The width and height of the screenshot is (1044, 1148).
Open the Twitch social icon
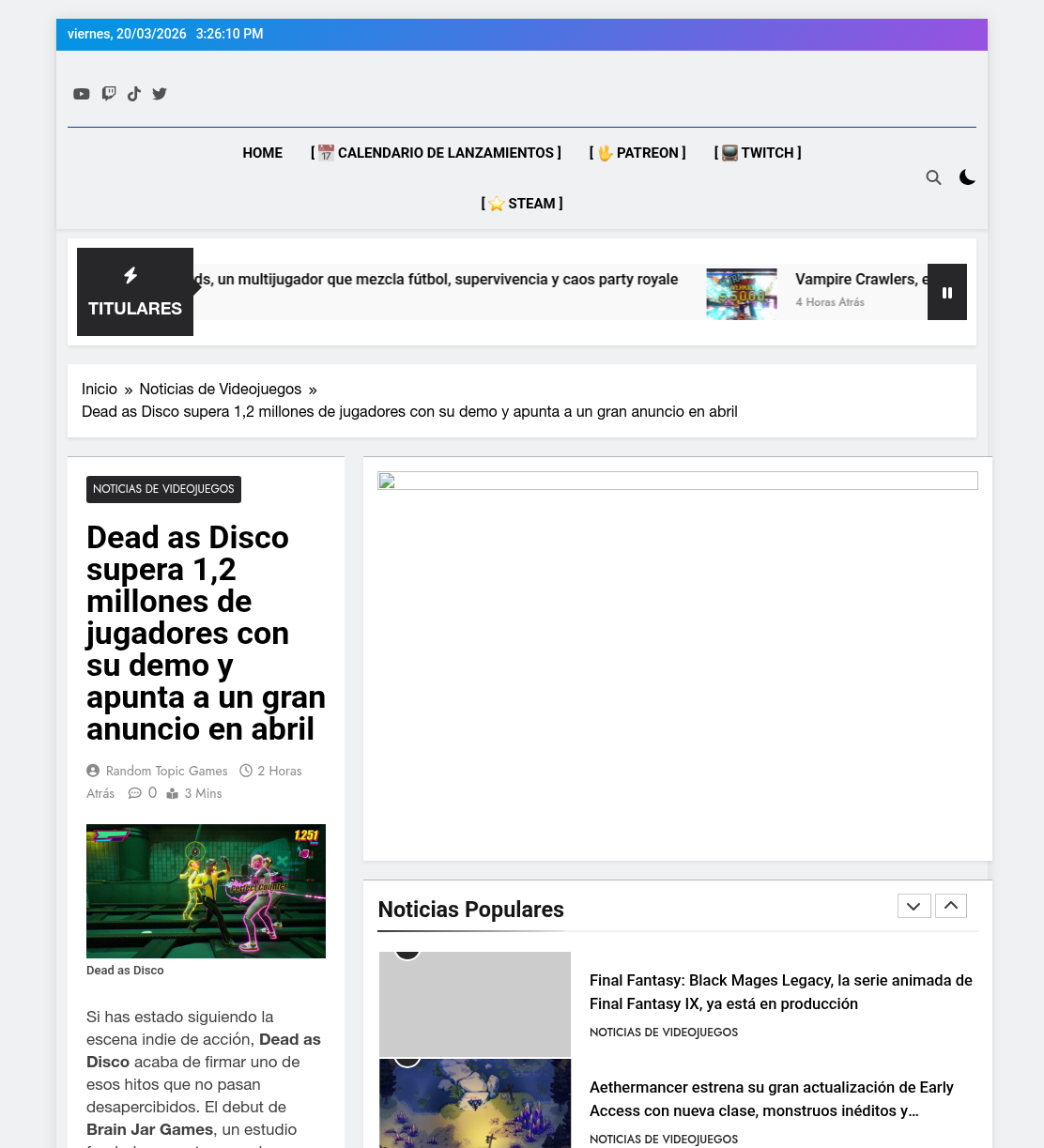click(109, 94)
